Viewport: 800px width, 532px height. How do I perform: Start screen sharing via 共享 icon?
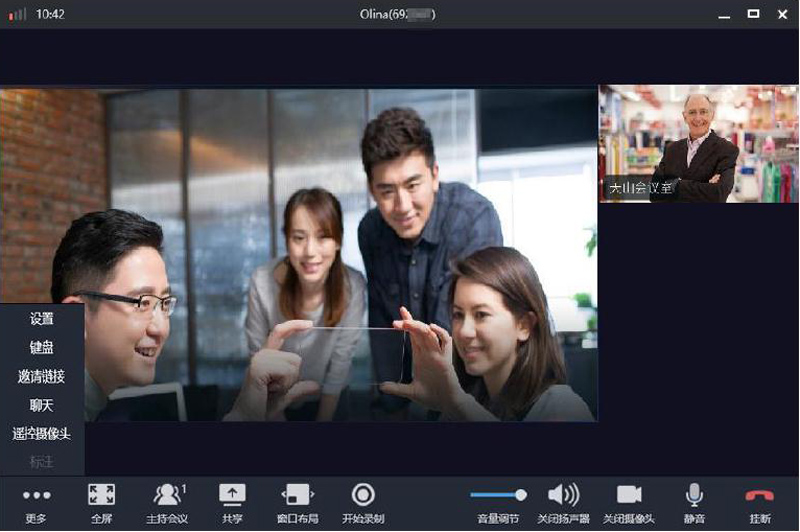coord(232,495)
